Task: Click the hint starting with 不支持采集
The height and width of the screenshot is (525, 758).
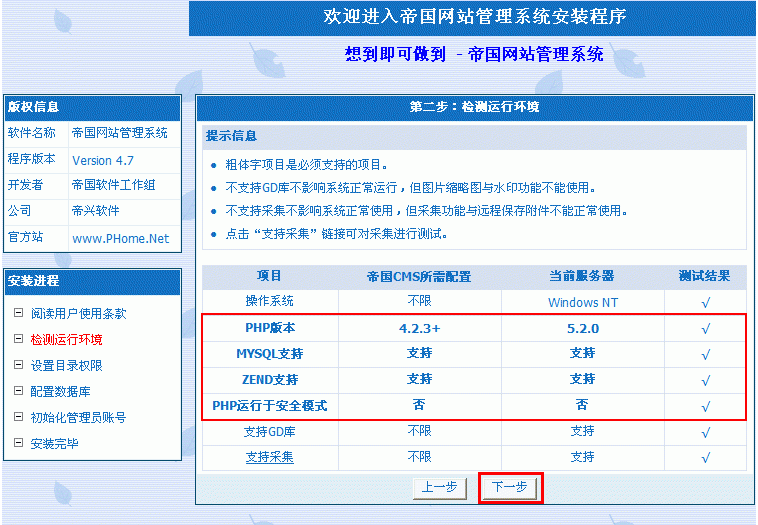Action: [x=426, y=211]
